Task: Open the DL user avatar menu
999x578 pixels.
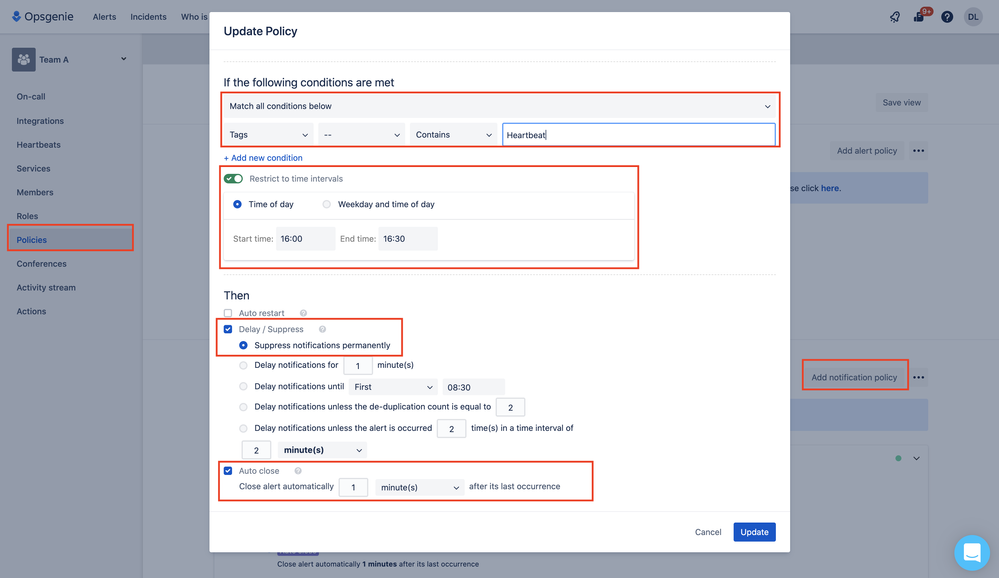Action: [973, 17]
